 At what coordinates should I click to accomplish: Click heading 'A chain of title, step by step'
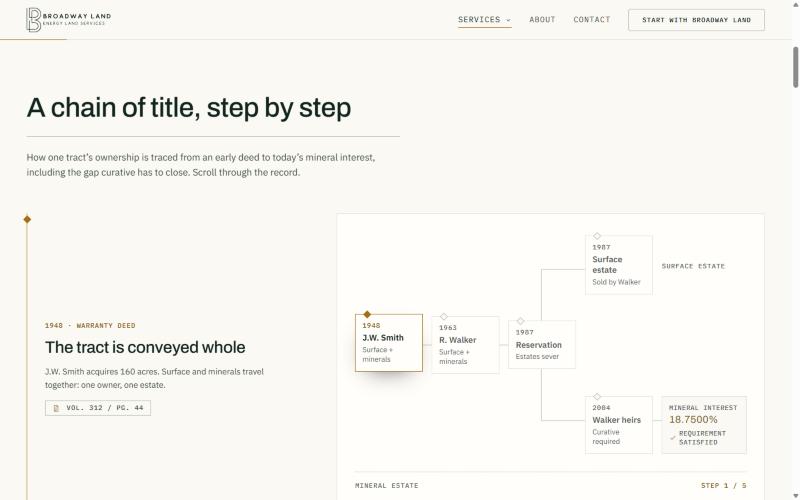click(x=189, y=108)
